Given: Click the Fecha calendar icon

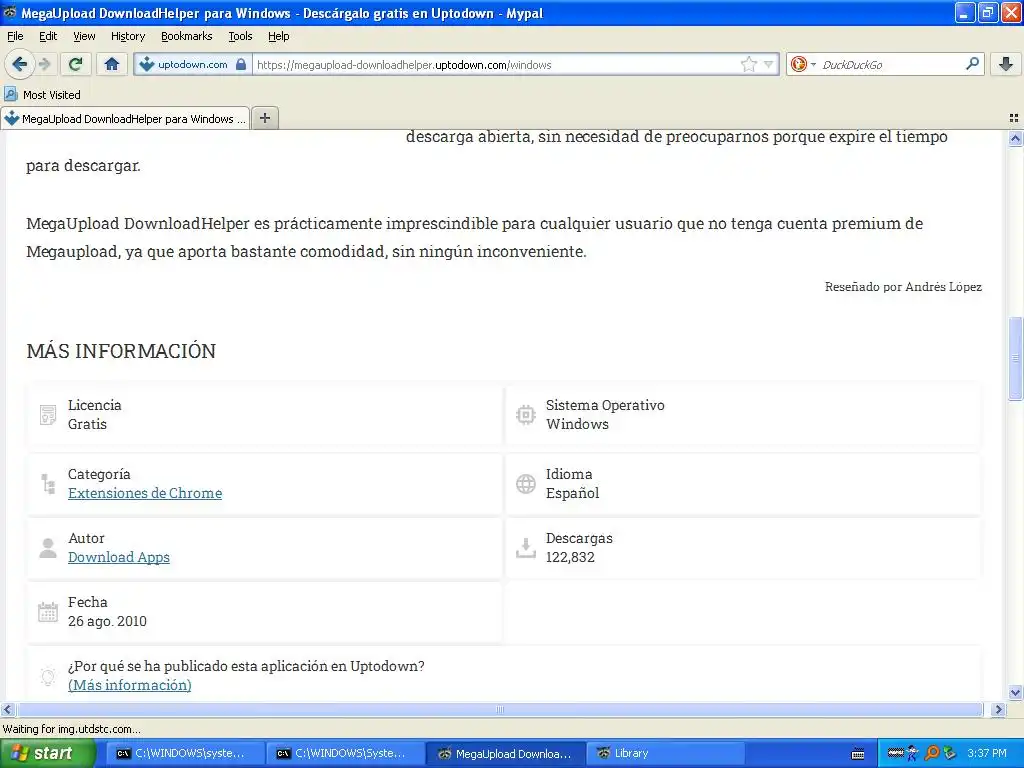Looking at the screenshot, I should click(48, 612).
